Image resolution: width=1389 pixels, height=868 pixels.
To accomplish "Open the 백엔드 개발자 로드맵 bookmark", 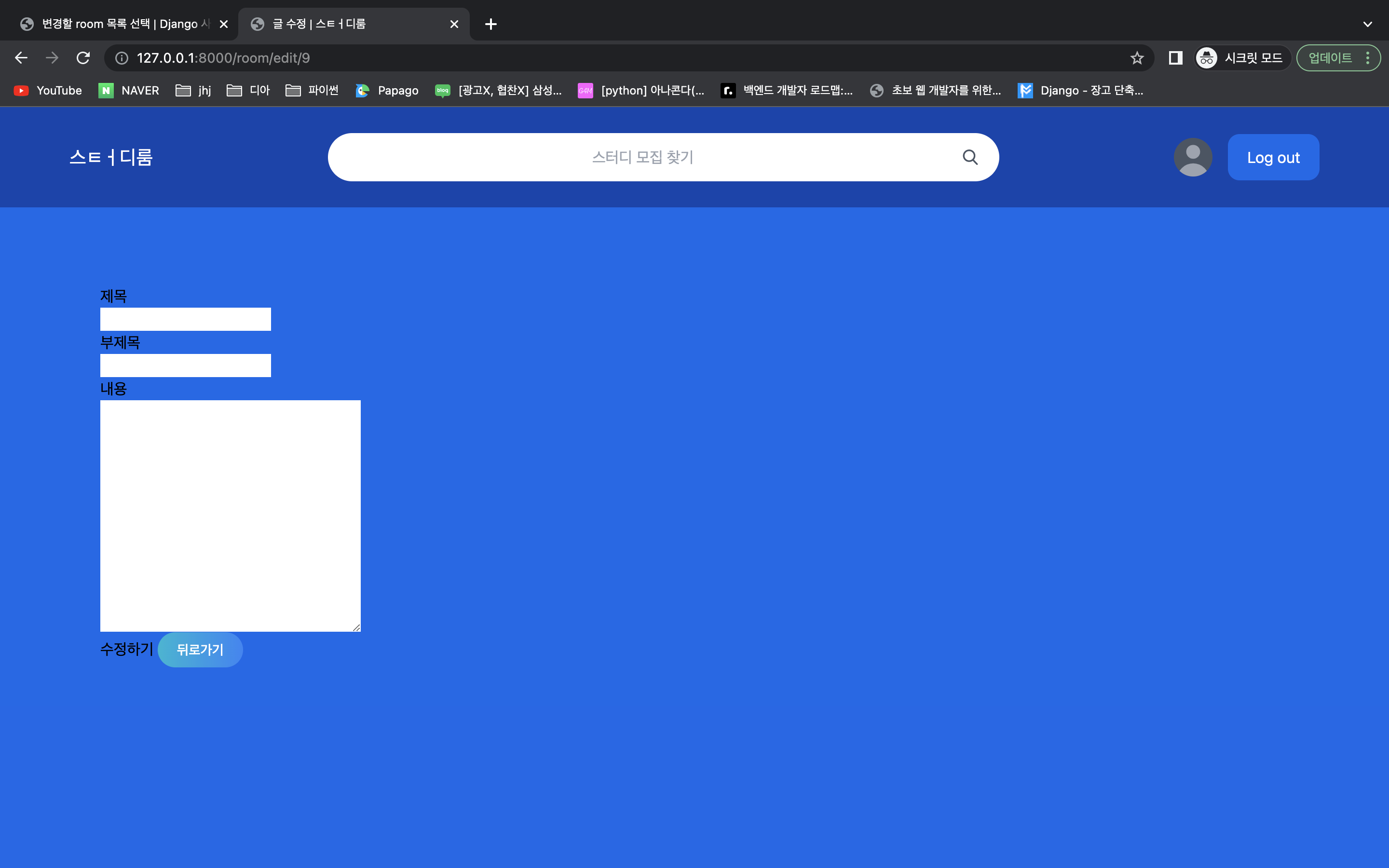I will [787, 90].
